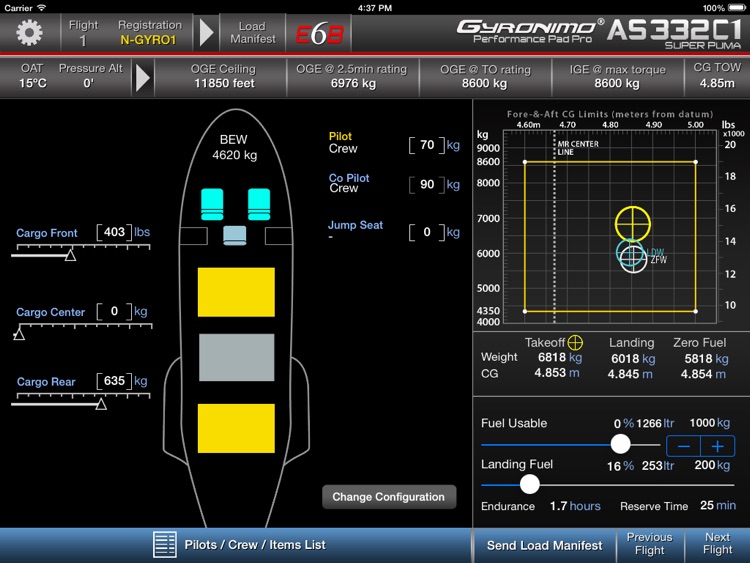The width and height of the screenshot is (750, 563).
Task: Tap the Cargo Front weight field 403
Action: tap(114, 232)
